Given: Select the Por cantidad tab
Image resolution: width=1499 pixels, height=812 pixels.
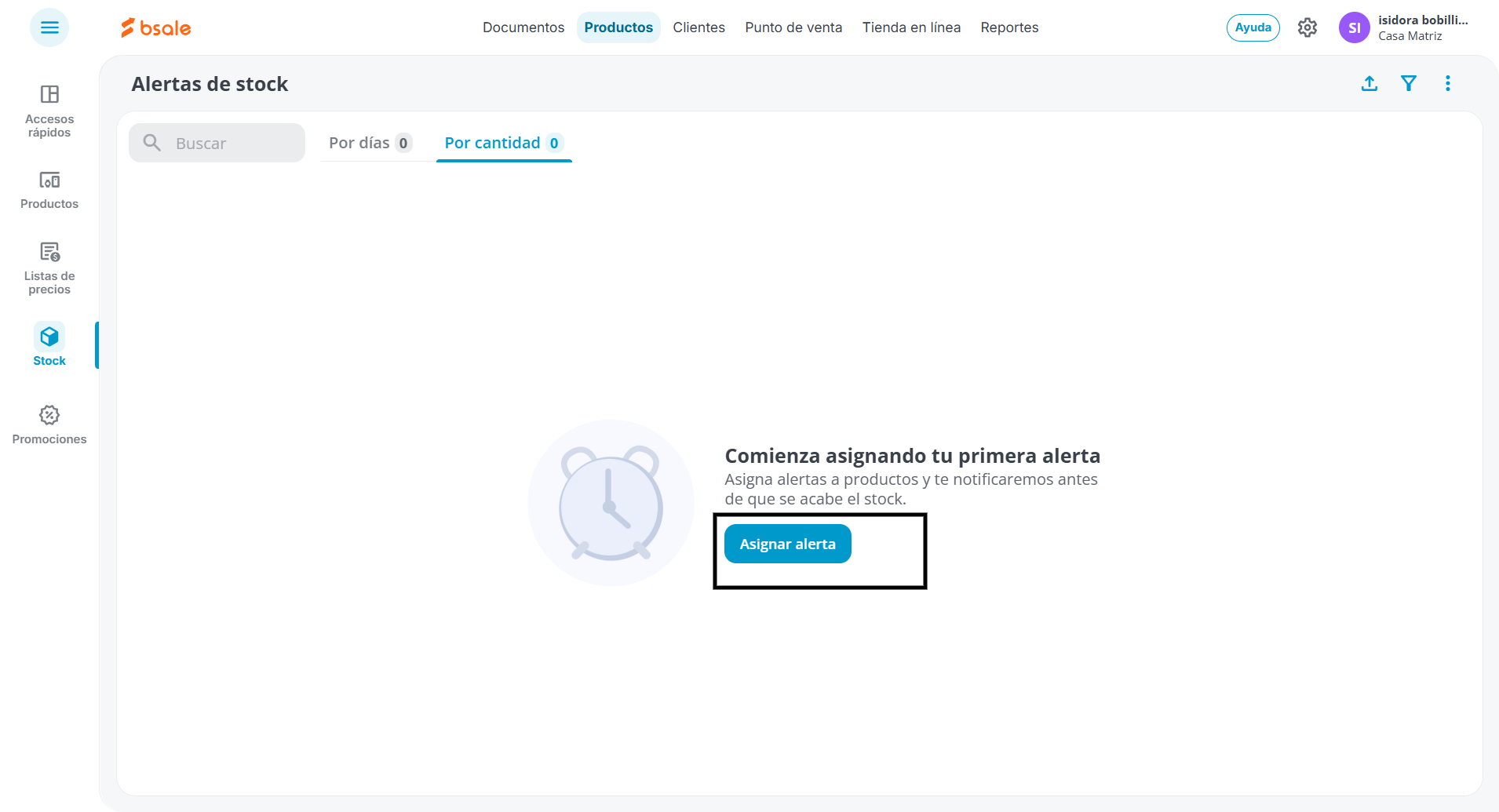Looking at the screenshot, I should click(504, 143).
